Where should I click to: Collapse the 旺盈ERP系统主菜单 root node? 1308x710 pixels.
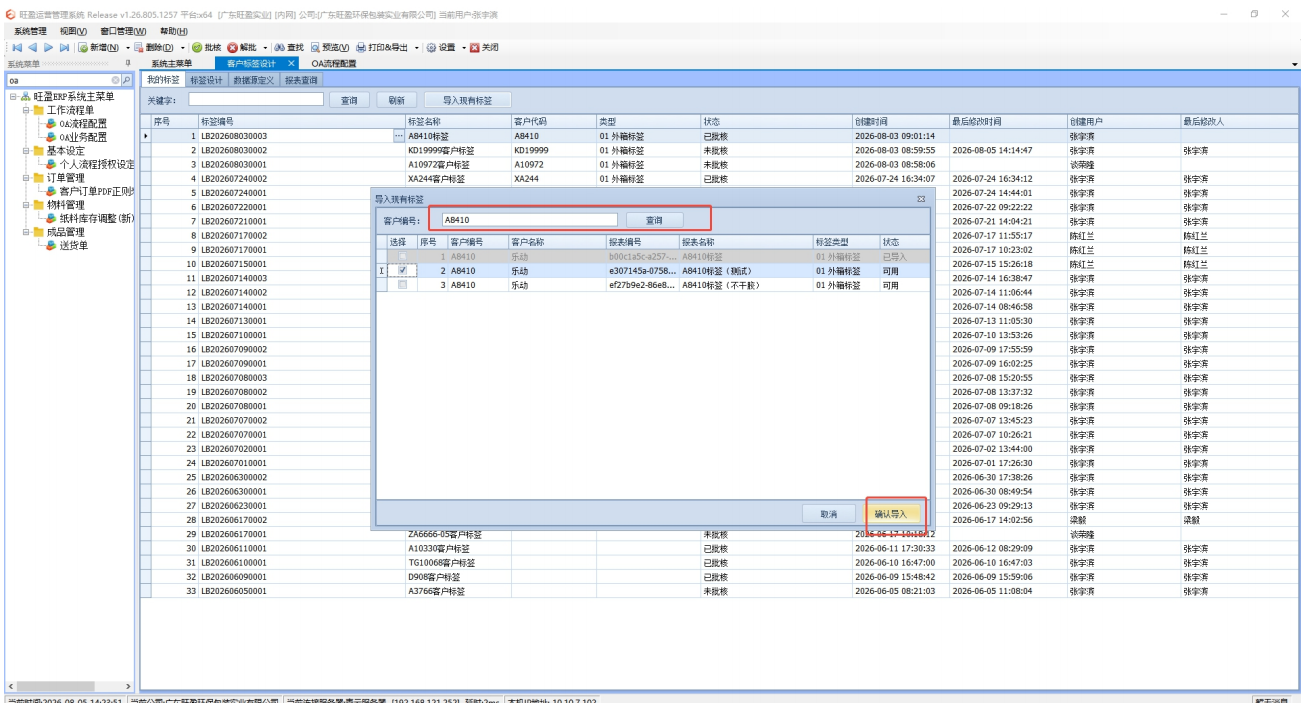pyautogui.click(x=14, y=97)
